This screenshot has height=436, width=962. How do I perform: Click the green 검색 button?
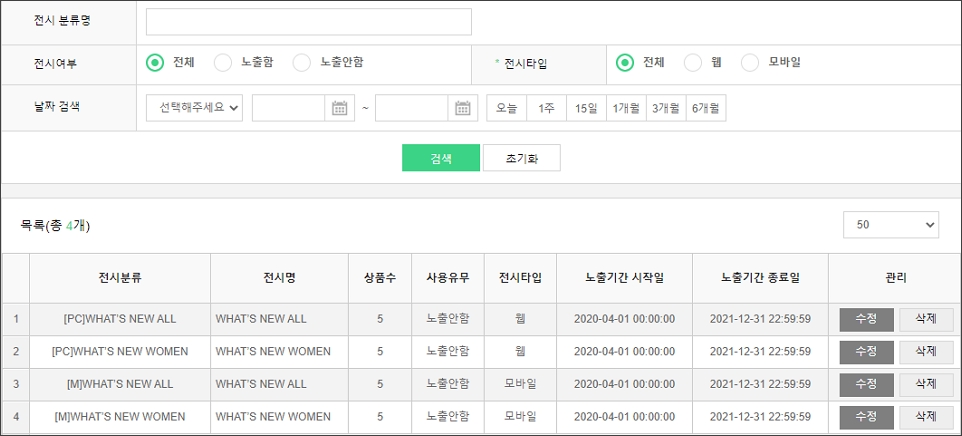(x=441, y=158)
